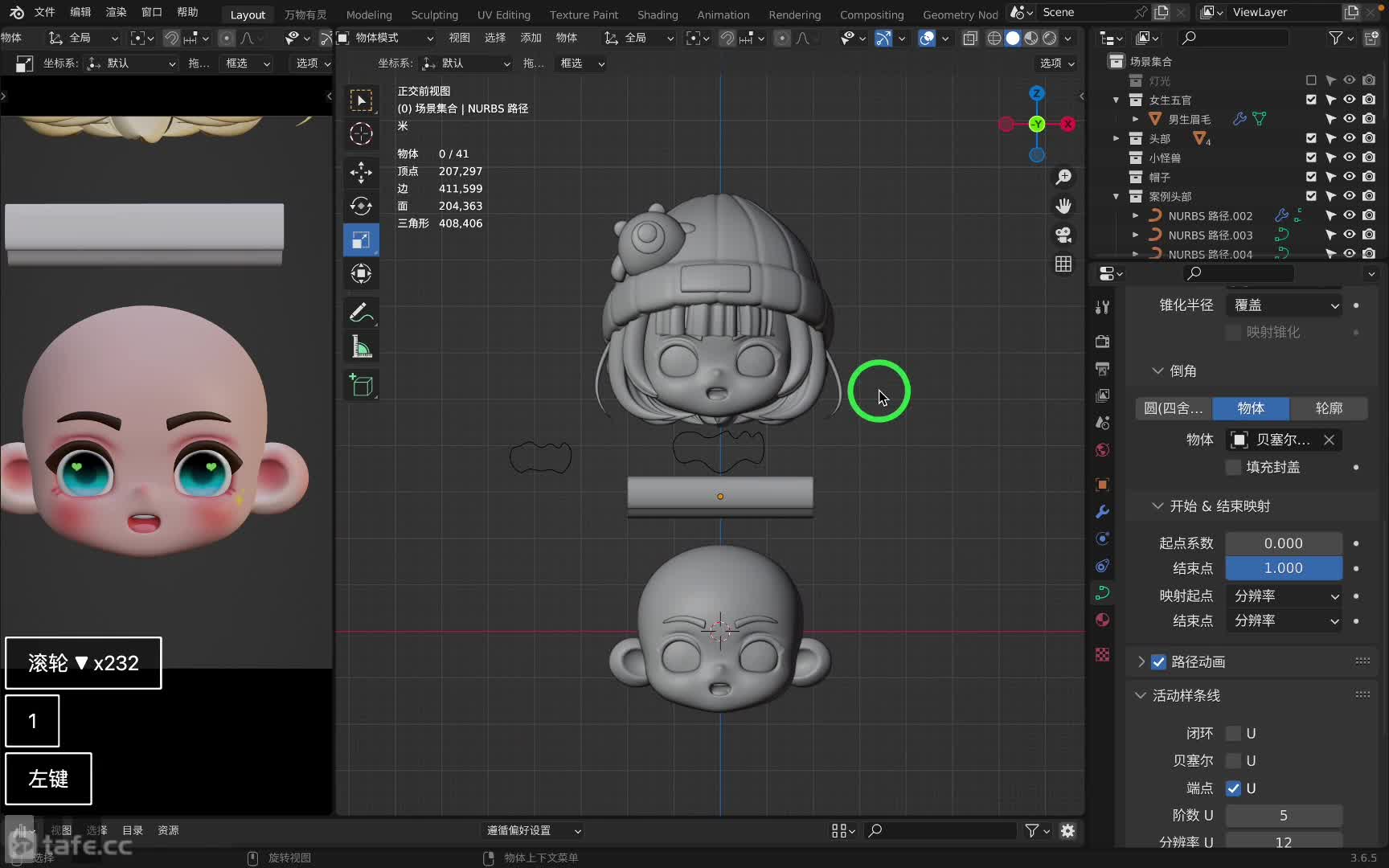Uncheck 帽子 collection checkbox

[x=1311, y=177]
